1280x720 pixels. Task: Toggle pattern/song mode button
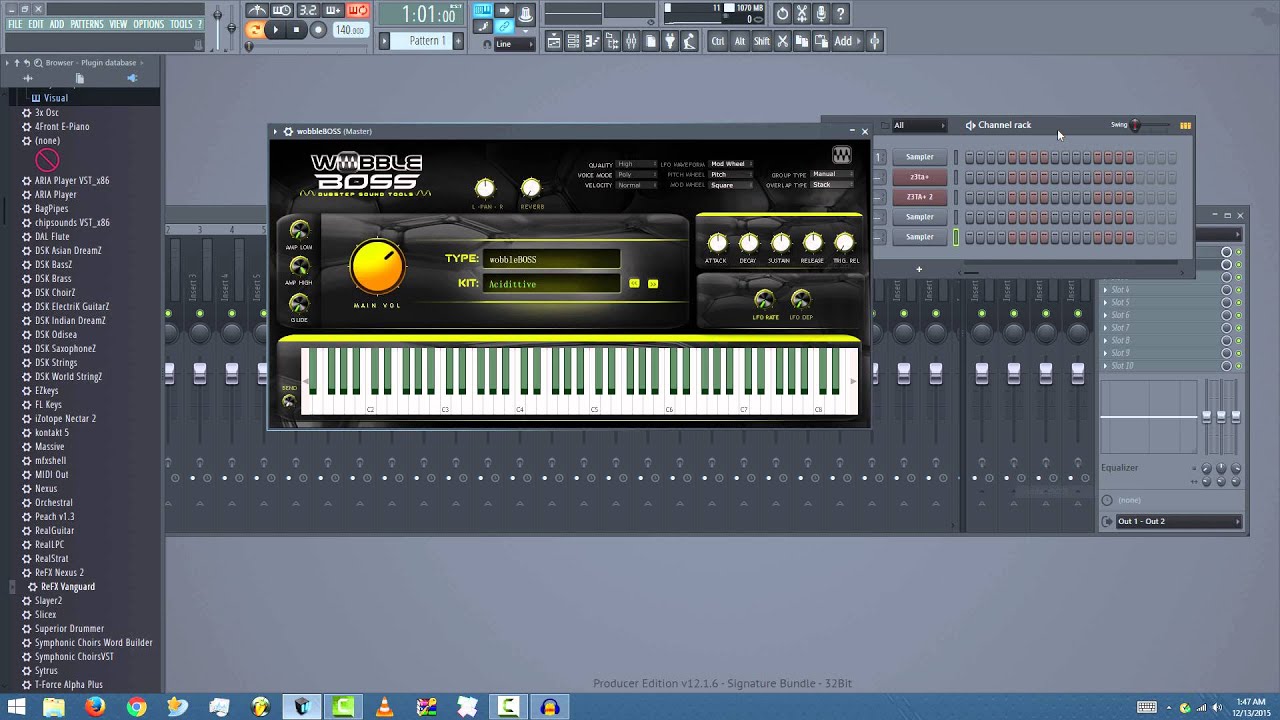point(255,30)
